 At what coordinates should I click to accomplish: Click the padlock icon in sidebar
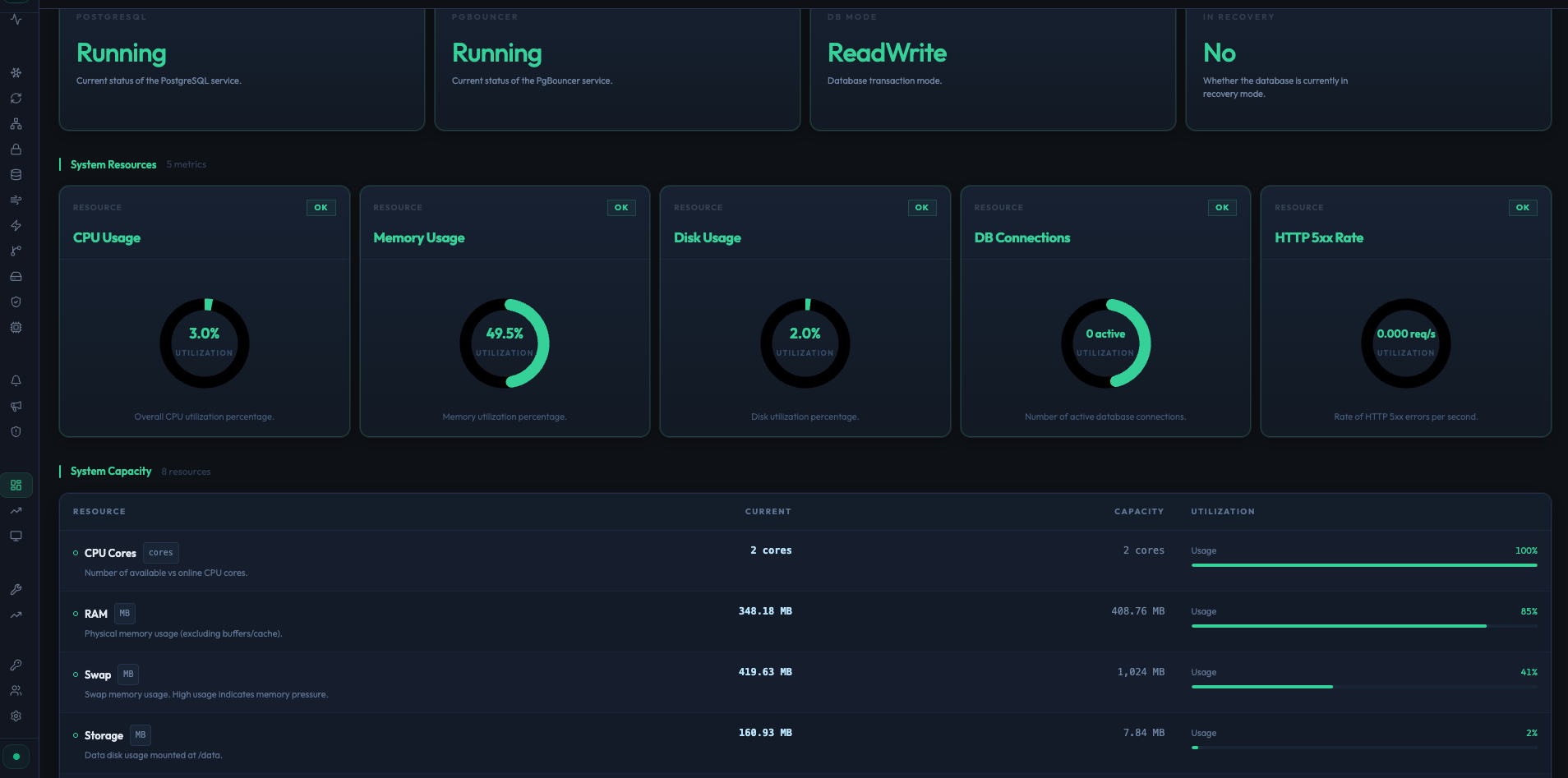click(16, 149)
